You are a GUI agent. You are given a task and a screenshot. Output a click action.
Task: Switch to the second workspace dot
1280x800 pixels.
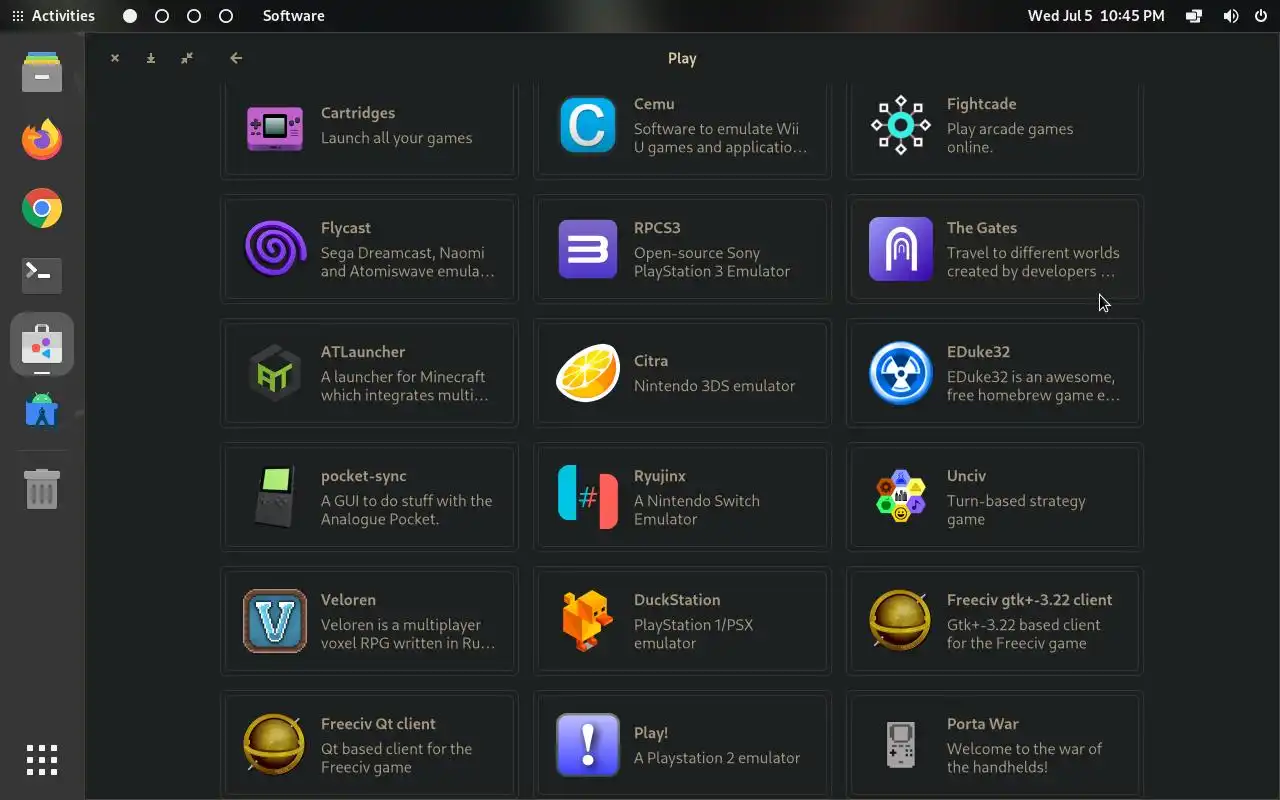162,16
